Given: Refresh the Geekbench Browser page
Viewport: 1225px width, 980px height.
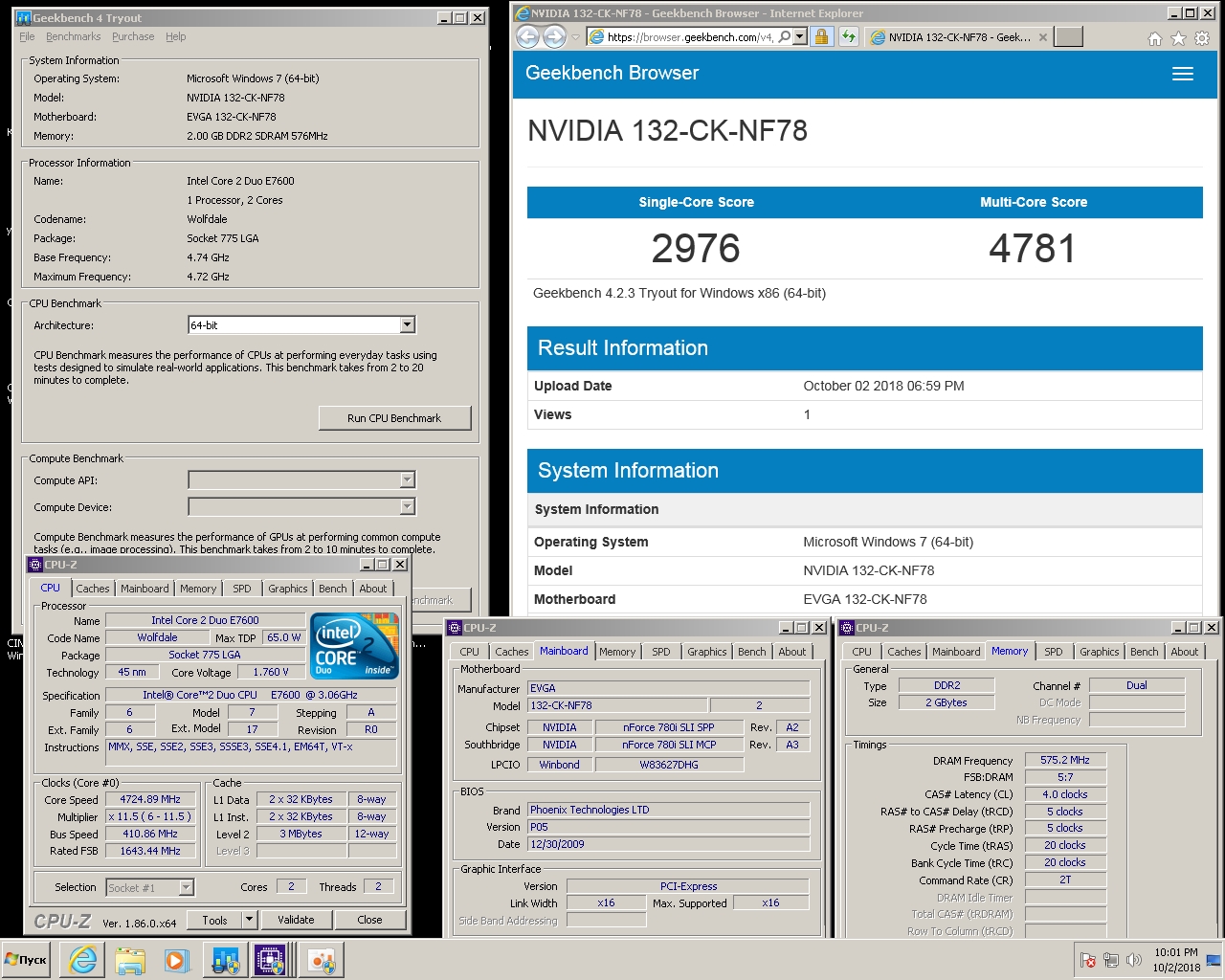Looking at the screenshot, I should (848, 36).
